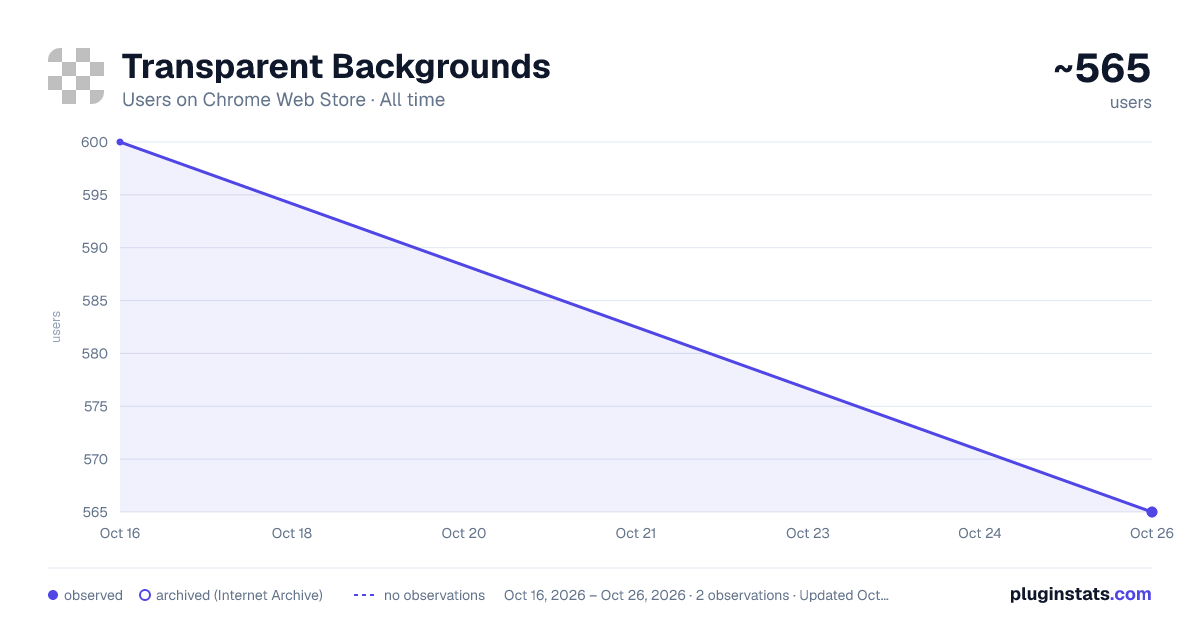Click the Oct 16 x-axis label

click(120, 533)
